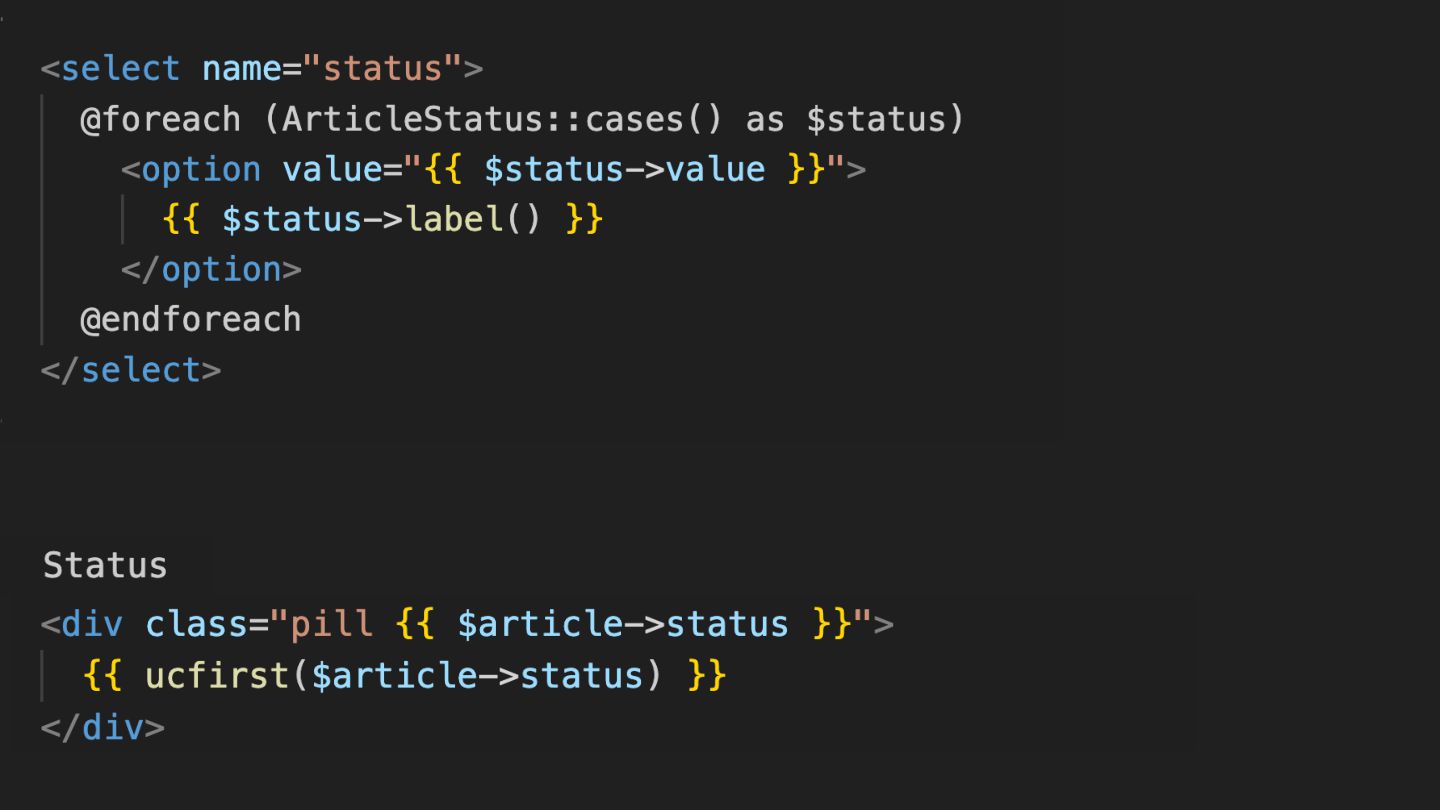1440x810 pixels.
Task: Click the ucfirst function name
Action: point(217,675)
